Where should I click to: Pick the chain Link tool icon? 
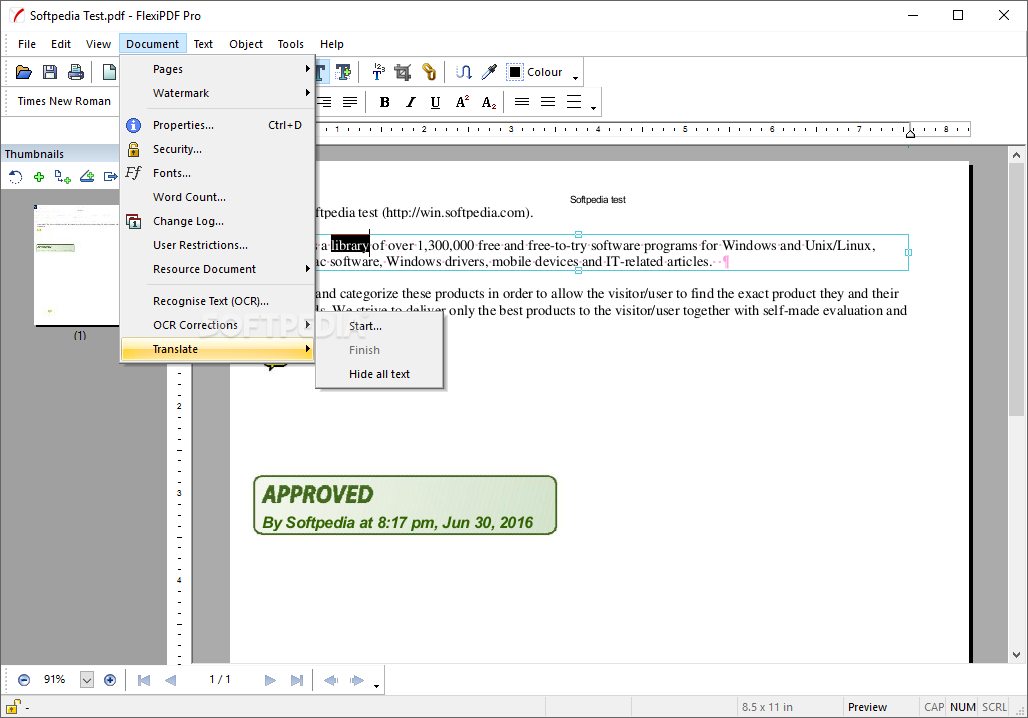pyautogui.click(x=429, y=72)
